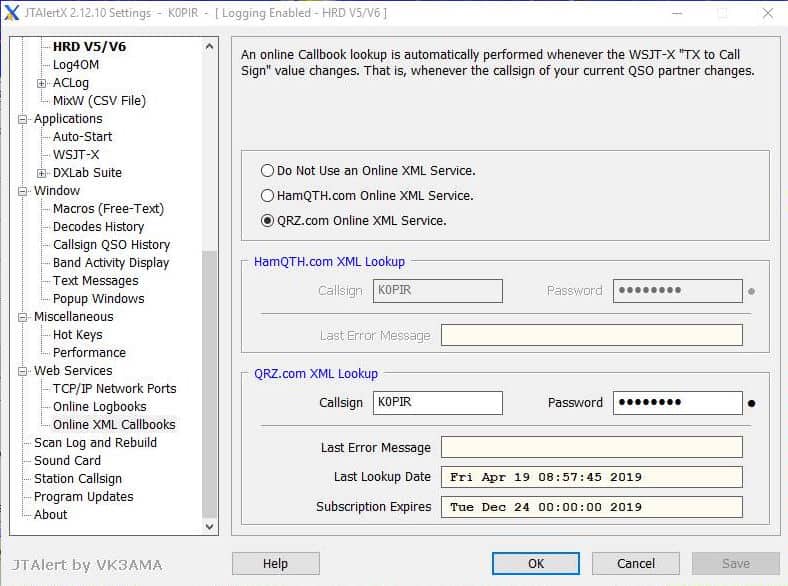Click the JTAlertX app icon in title bar
Viewport: 788px width, 586px height.
click(x=12, y=13)
